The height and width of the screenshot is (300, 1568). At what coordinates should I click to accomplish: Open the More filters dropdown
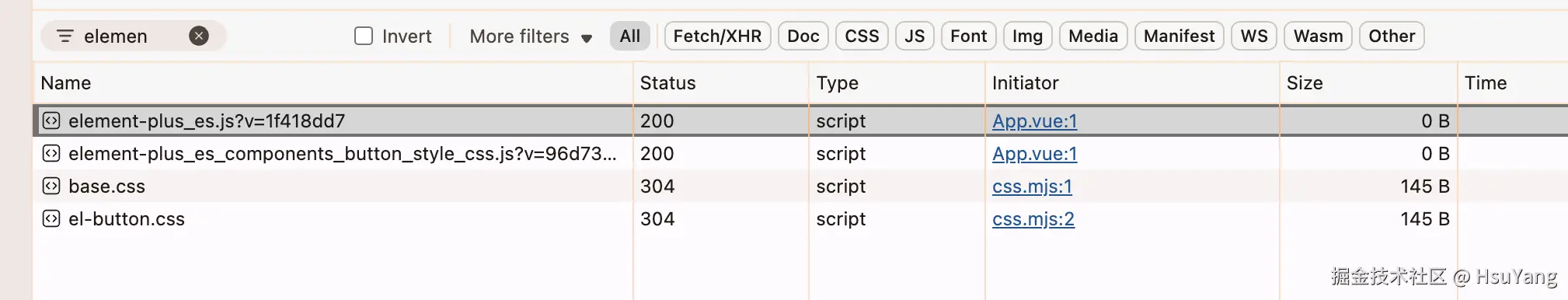531,37
